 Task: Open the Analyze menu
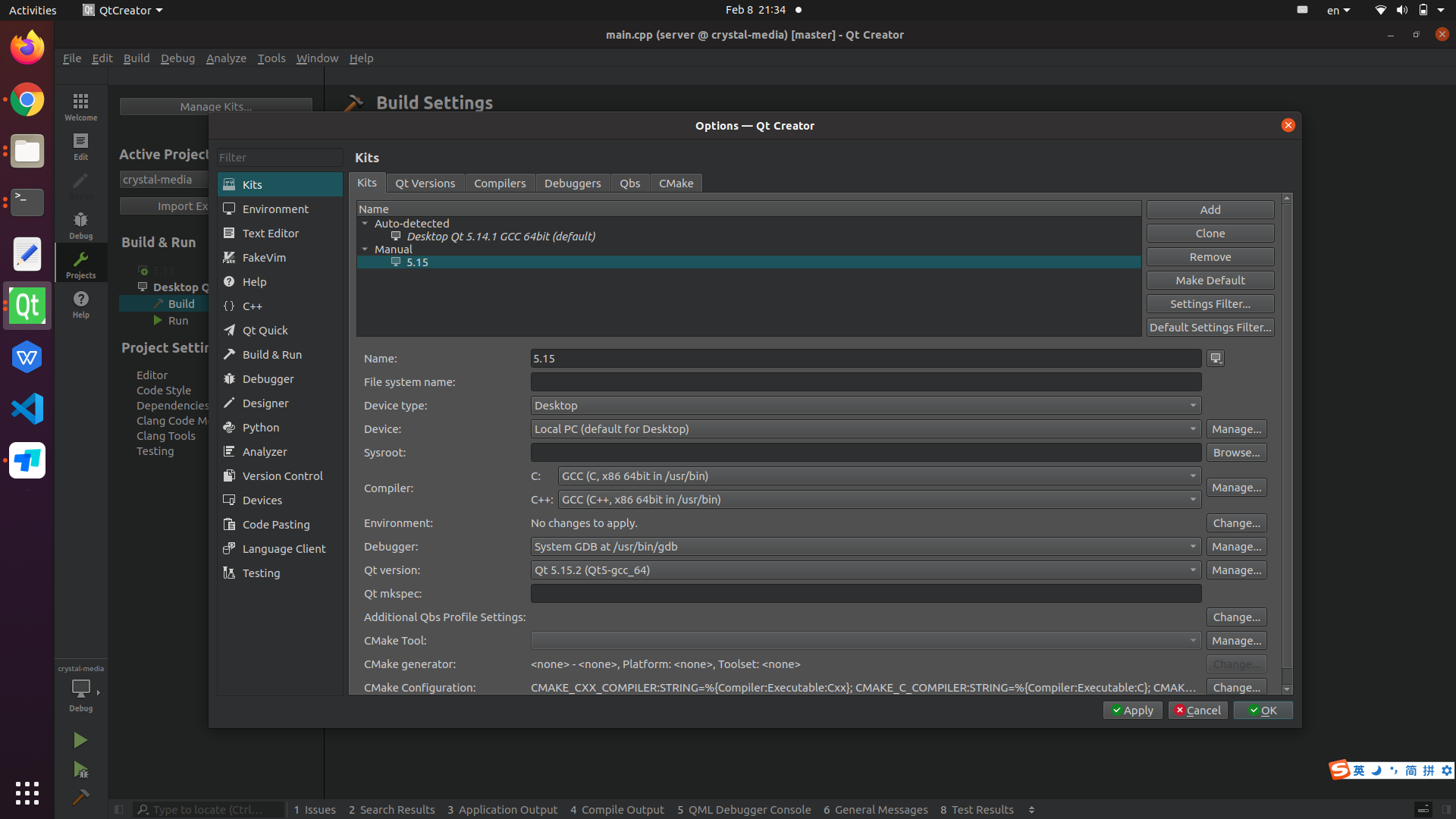coord(226,58)
